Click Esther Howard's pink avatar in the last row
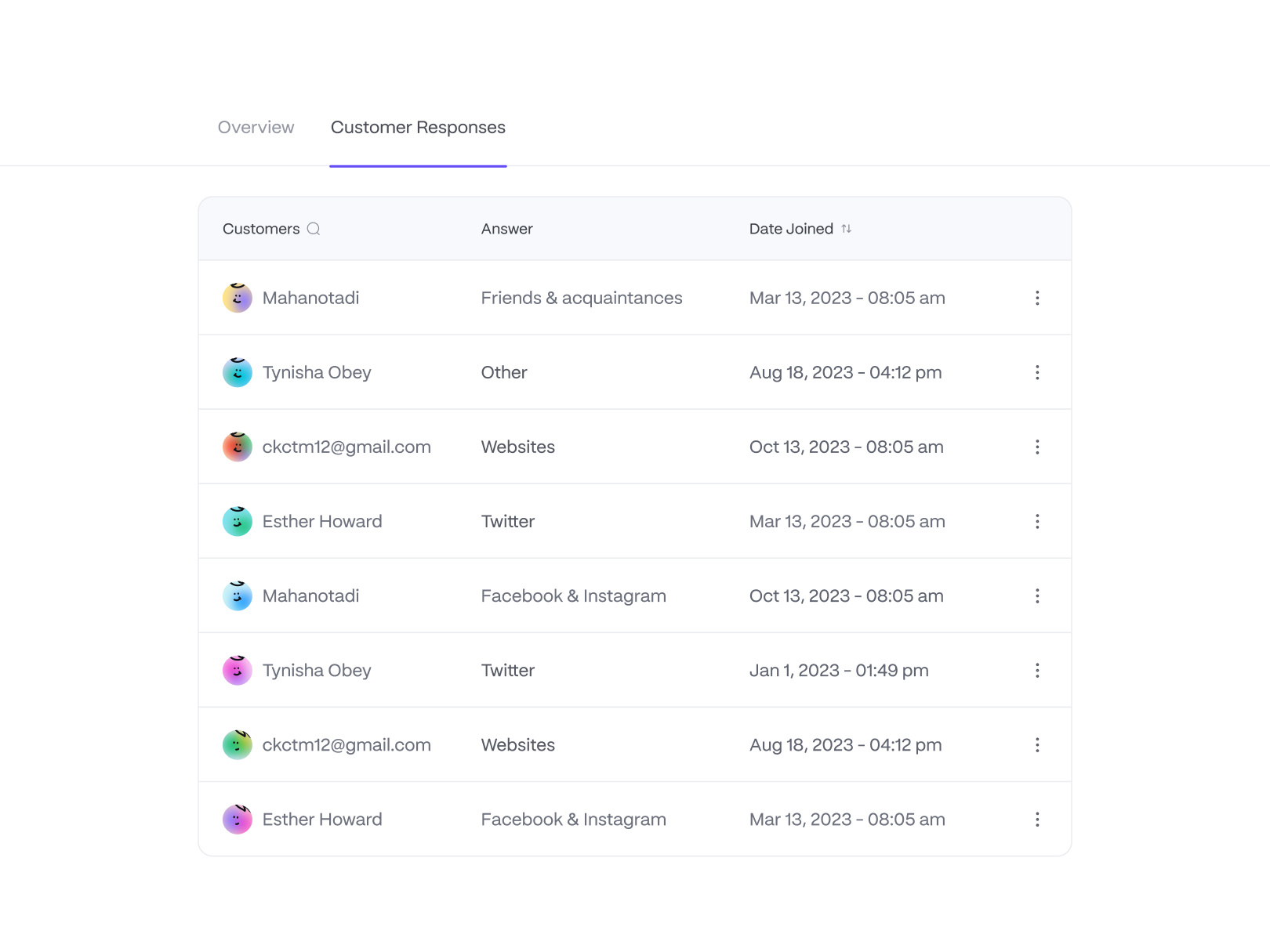 (237, 819)
